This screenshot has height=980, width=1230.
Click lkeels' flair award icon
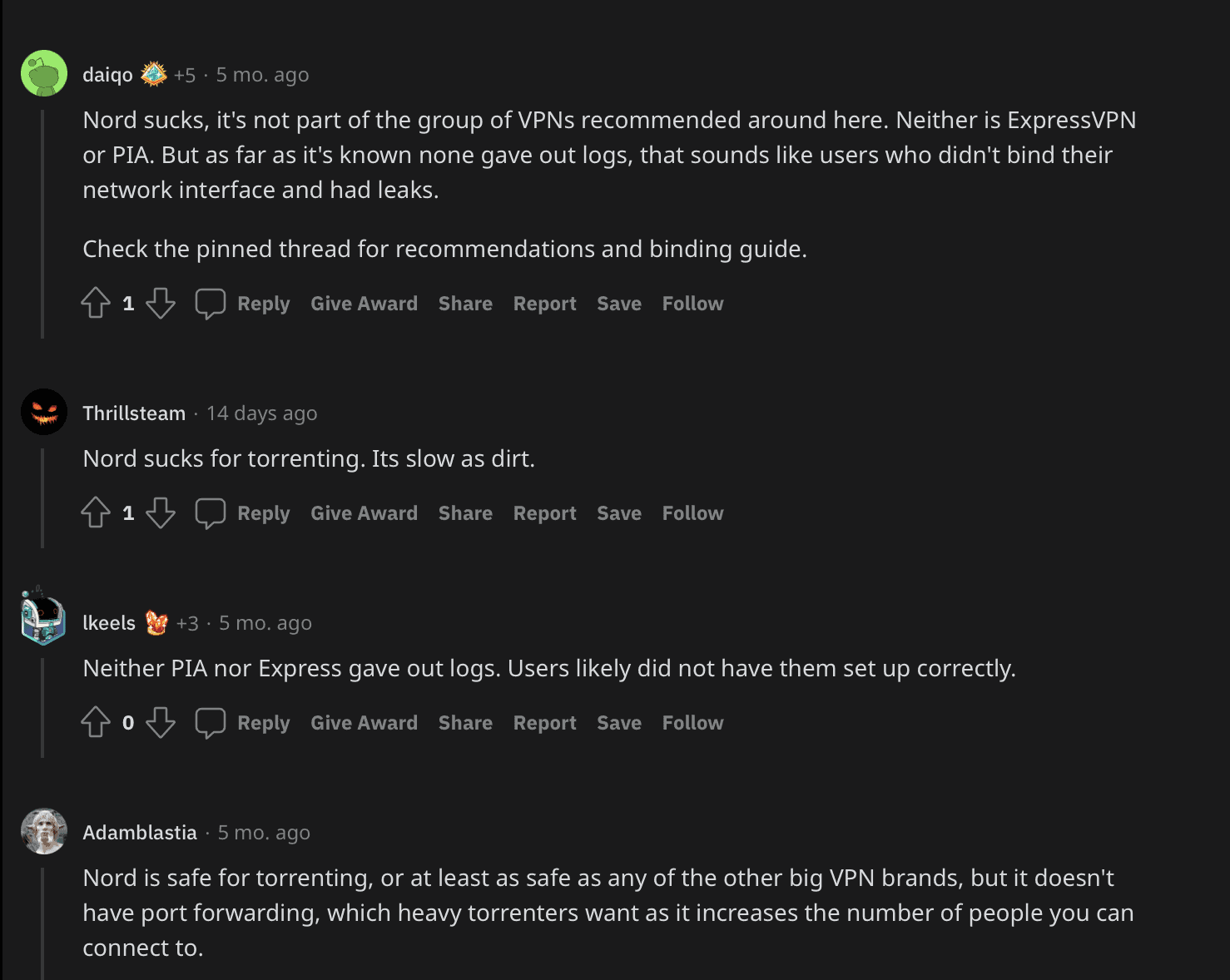point(157,622)
